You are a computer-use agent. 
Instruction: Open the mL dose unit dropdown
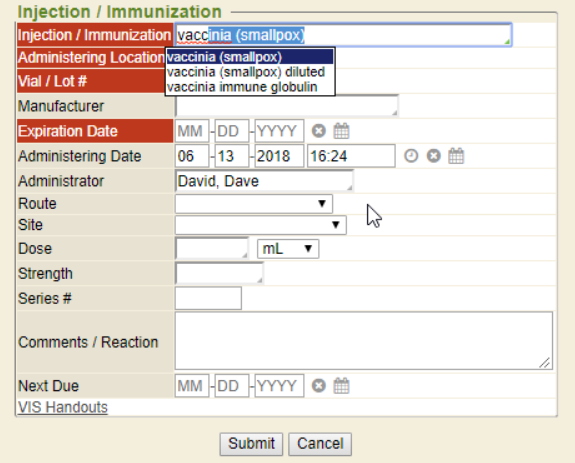pyautogui.click(x=288, y=249)
